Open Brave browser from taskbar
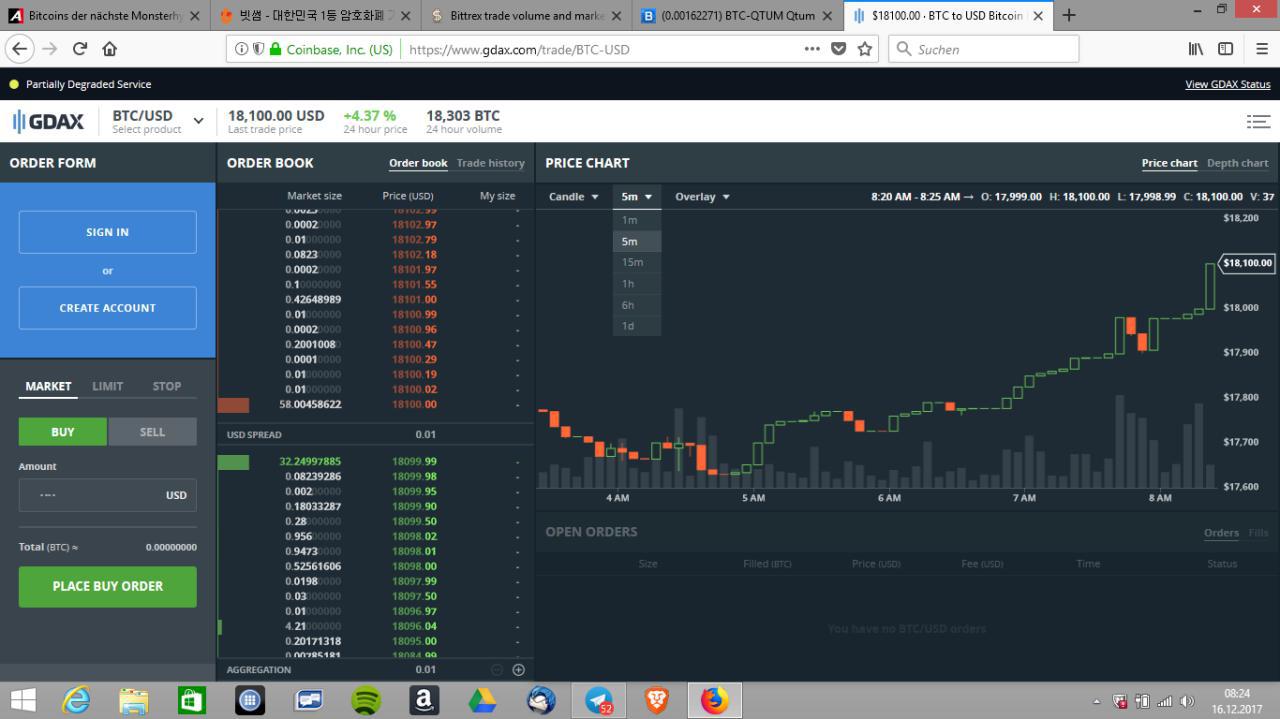Screen dimensions: 1280x719 click(x=657, y=701)
